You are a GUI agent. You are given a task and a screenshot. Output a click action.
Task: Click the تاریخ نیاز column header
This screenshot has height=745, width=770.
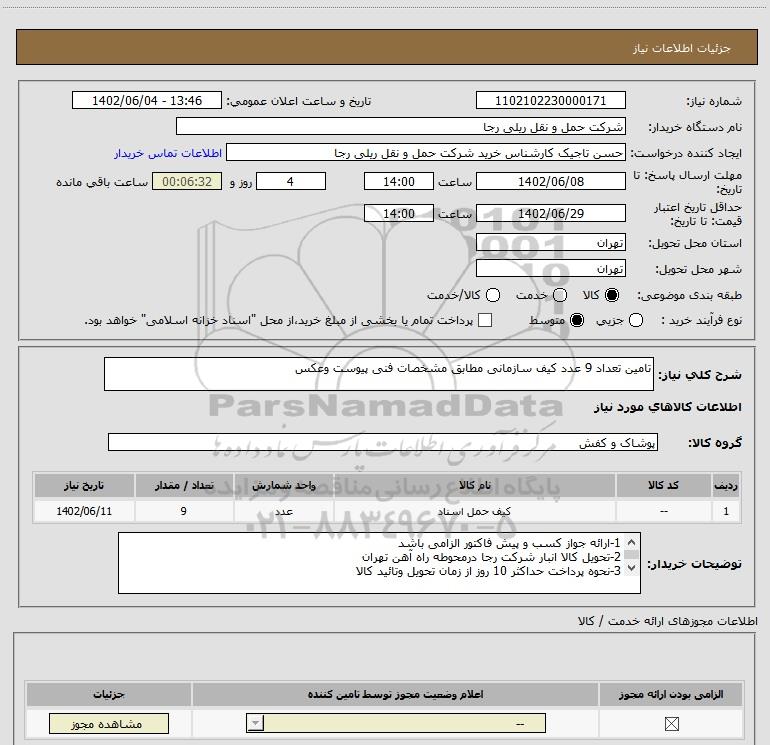(84, 485)
